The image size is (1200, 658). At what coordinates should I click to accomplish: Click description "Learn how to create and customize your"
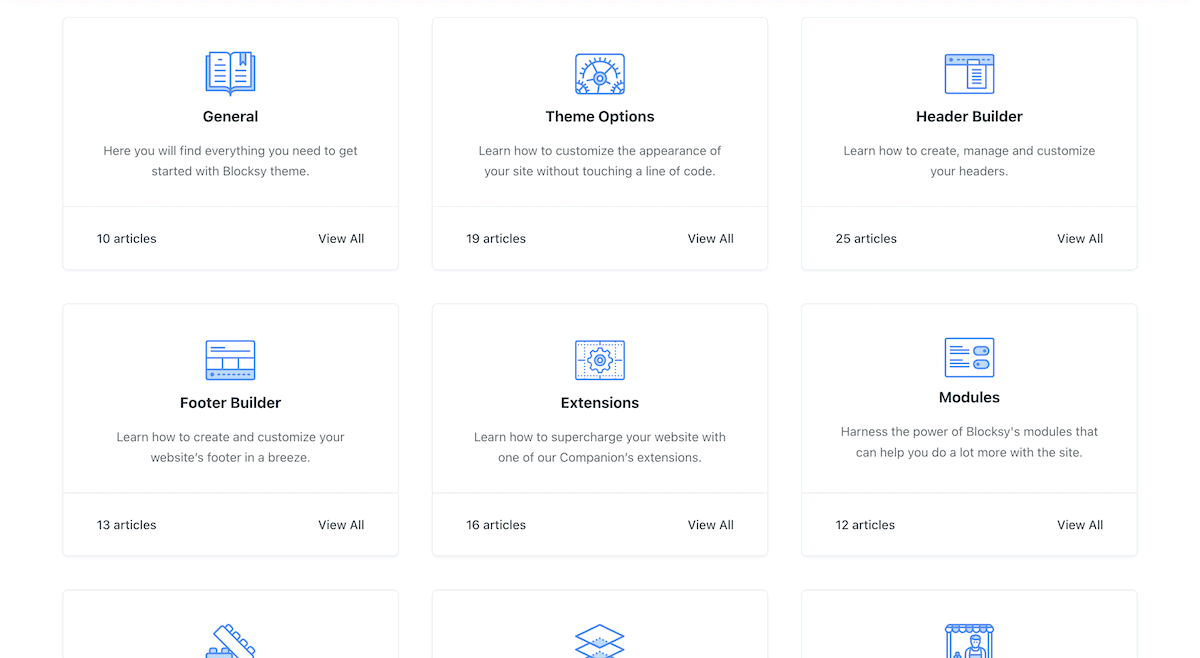(x=230, y=447)
